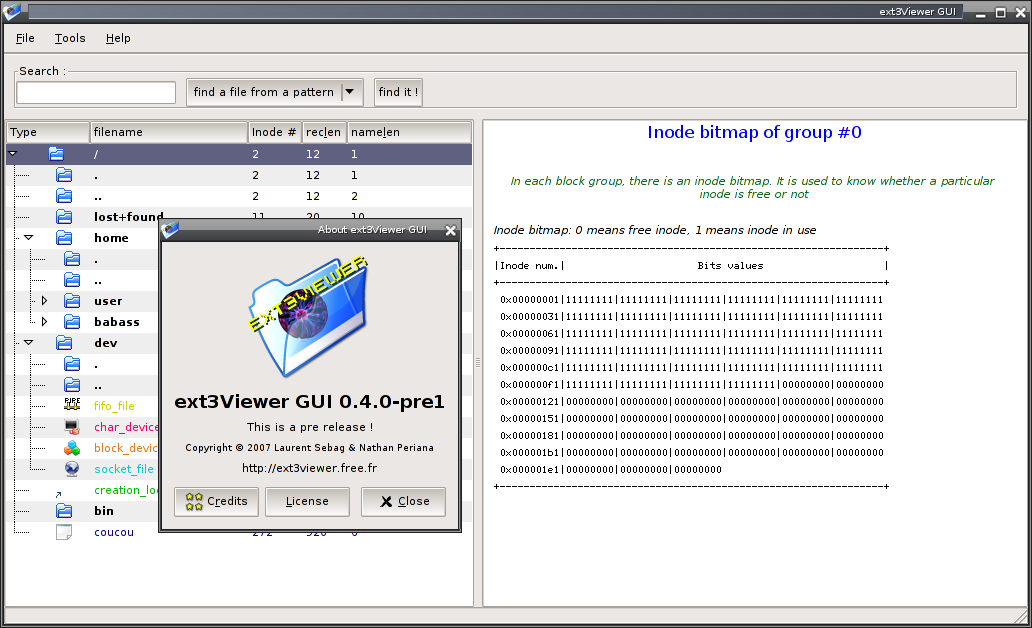This screenshot has width=1032, height=628.
Task: Click the Credits button in About dialog
Action: [217, 502]
